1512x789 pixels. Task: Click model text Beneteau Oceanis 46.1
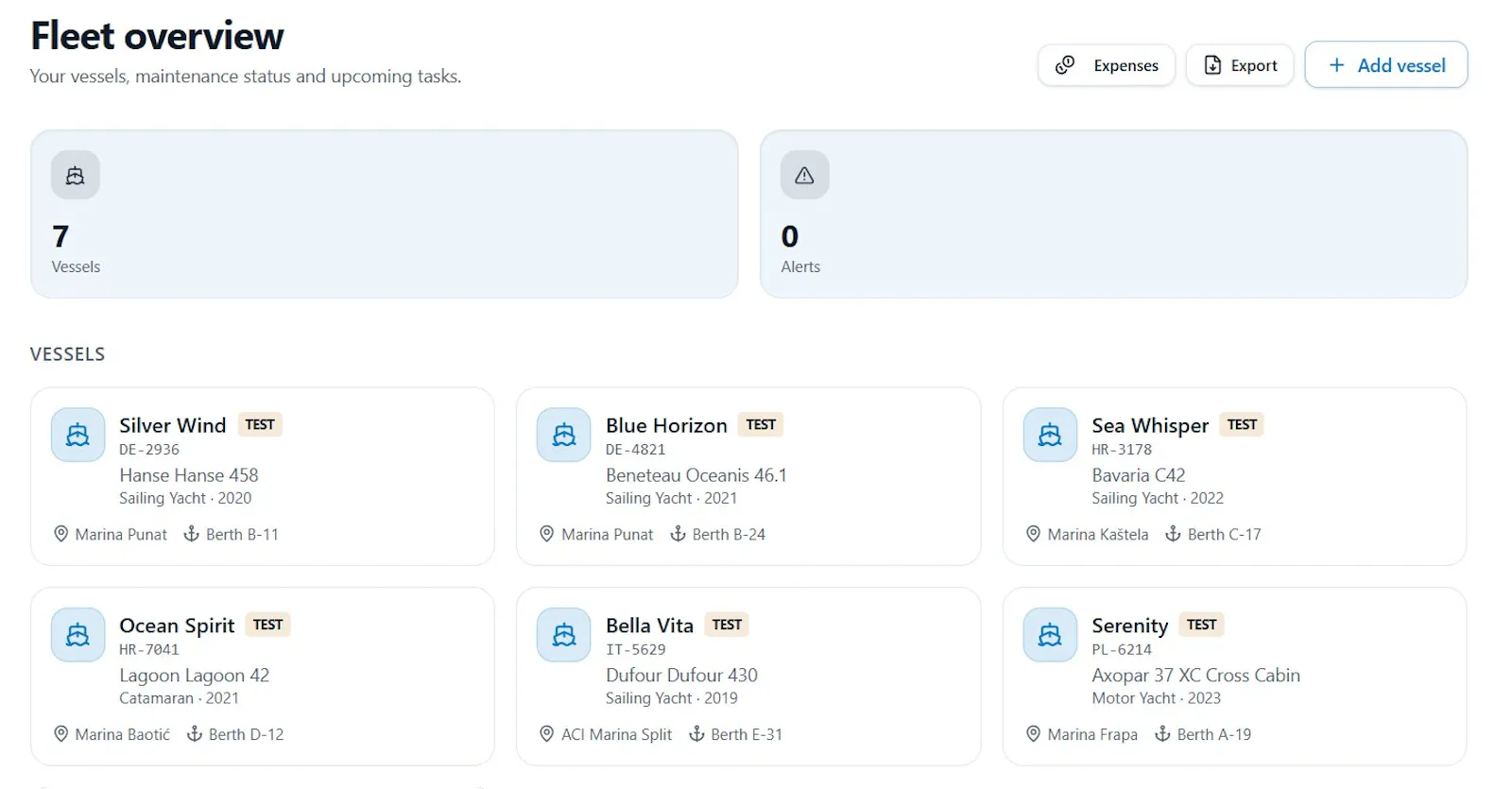point(696,475)
